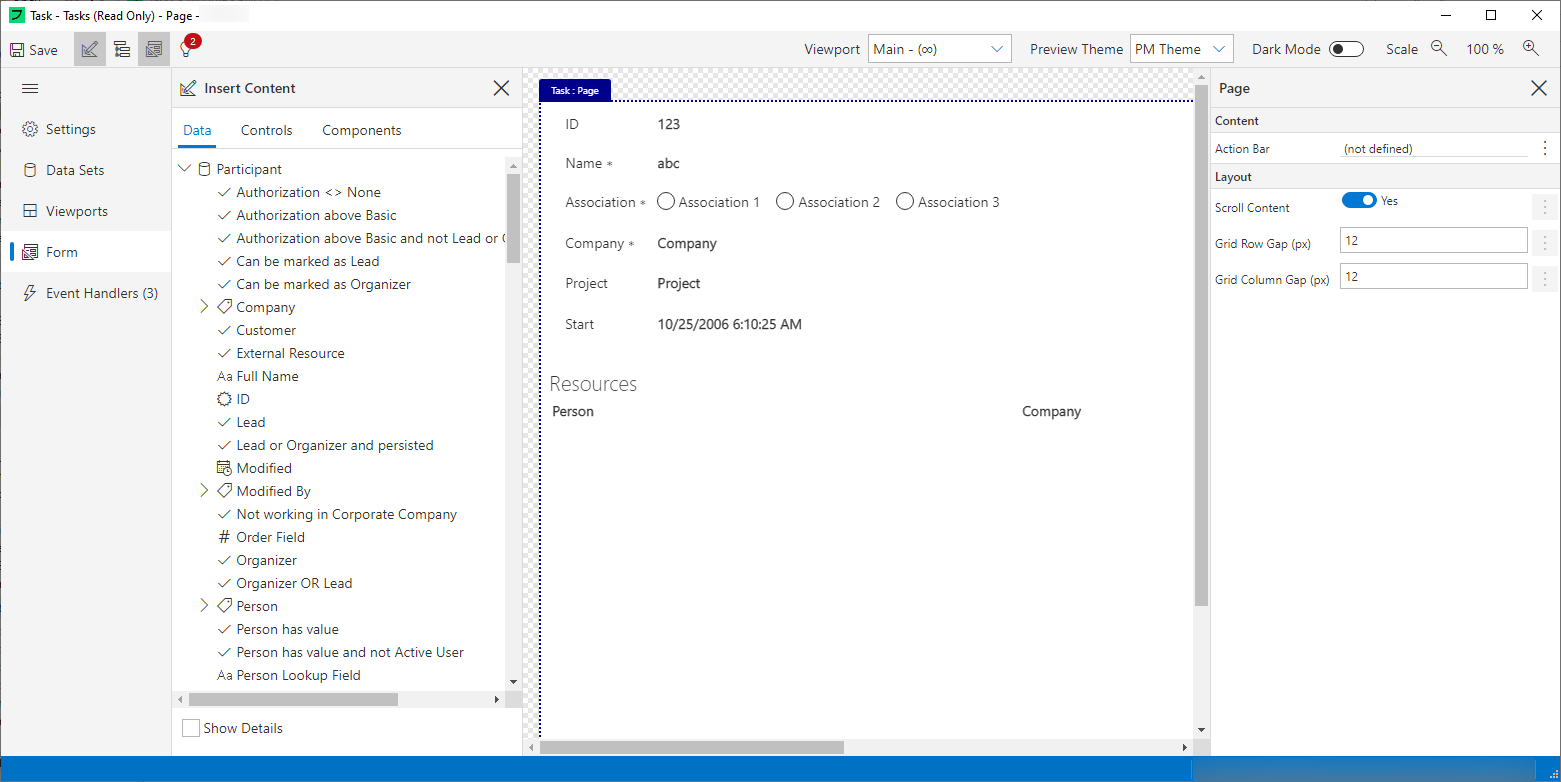Image resolution: width=1561 pixels, height=782 pixels.
Task: Collapse the Participant tree node
Action: click(x=184, y=169)
